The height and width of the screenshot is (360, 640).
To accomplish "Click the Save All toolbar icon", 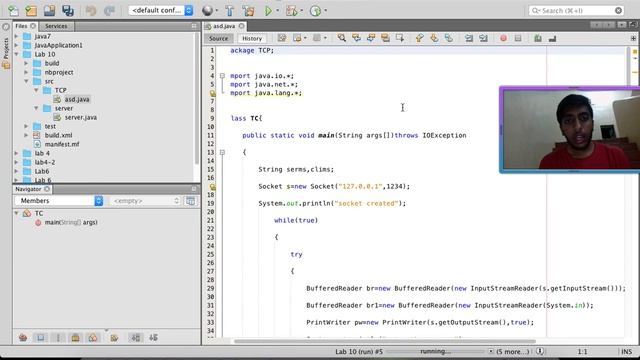I will pyautogui.click(x=68, y=11).
